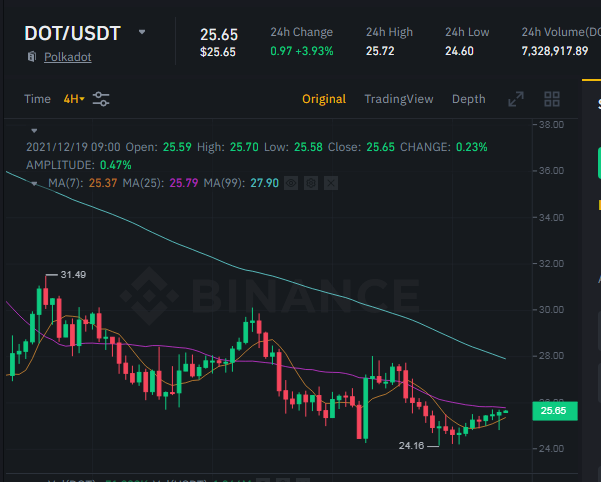Click the AMPLITUDE value 0.47%
Screen dimensions: 601x482
click(x=116, y=165)
